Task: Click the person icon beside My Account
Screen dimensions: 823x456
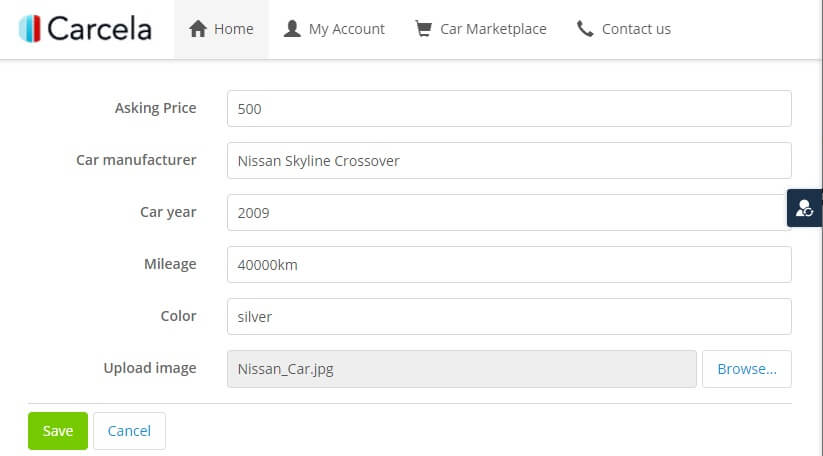Action: 292,29
